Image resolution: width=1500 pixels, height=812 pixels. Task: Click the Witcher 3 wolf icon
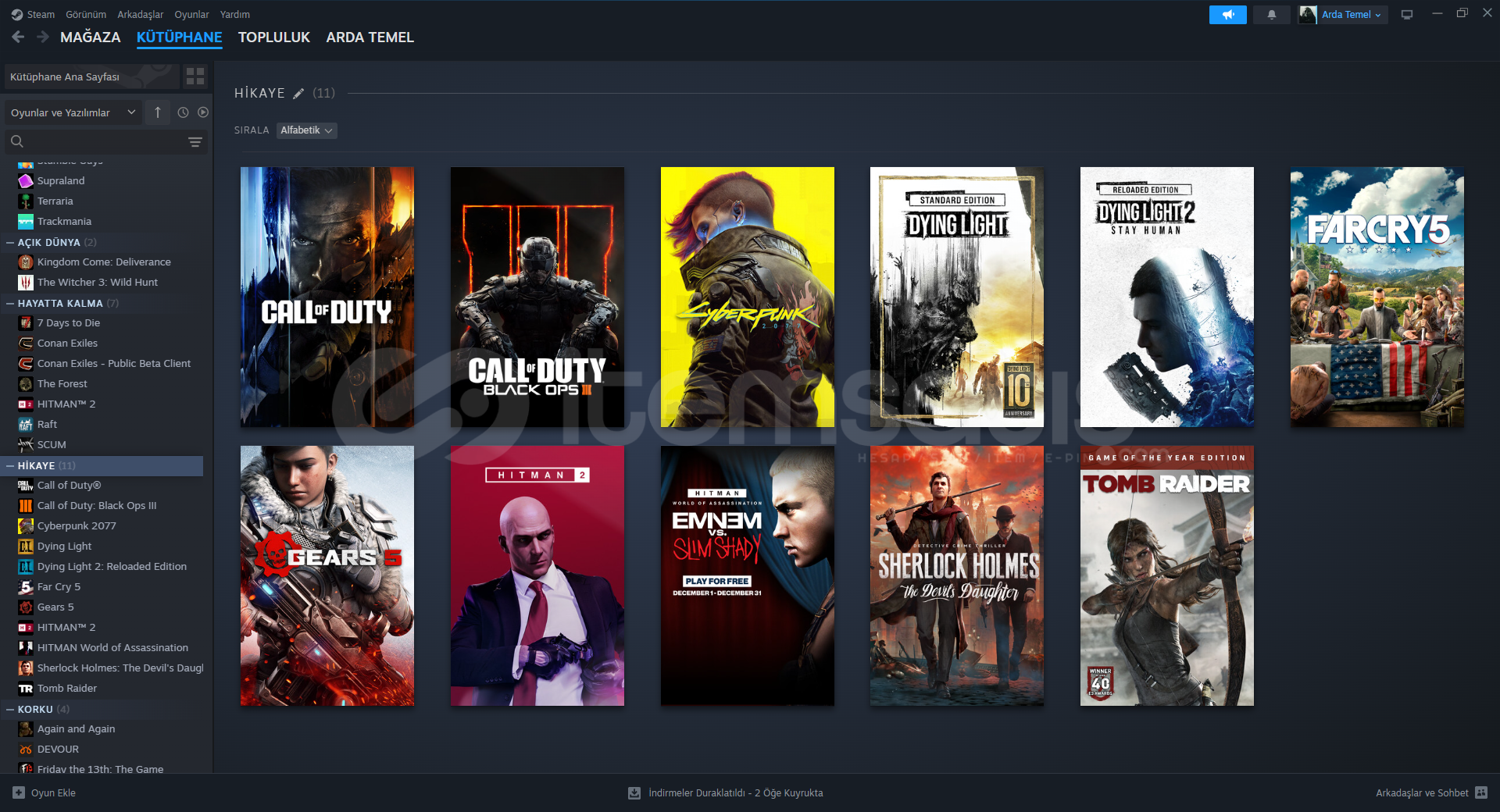pos(26,282)
